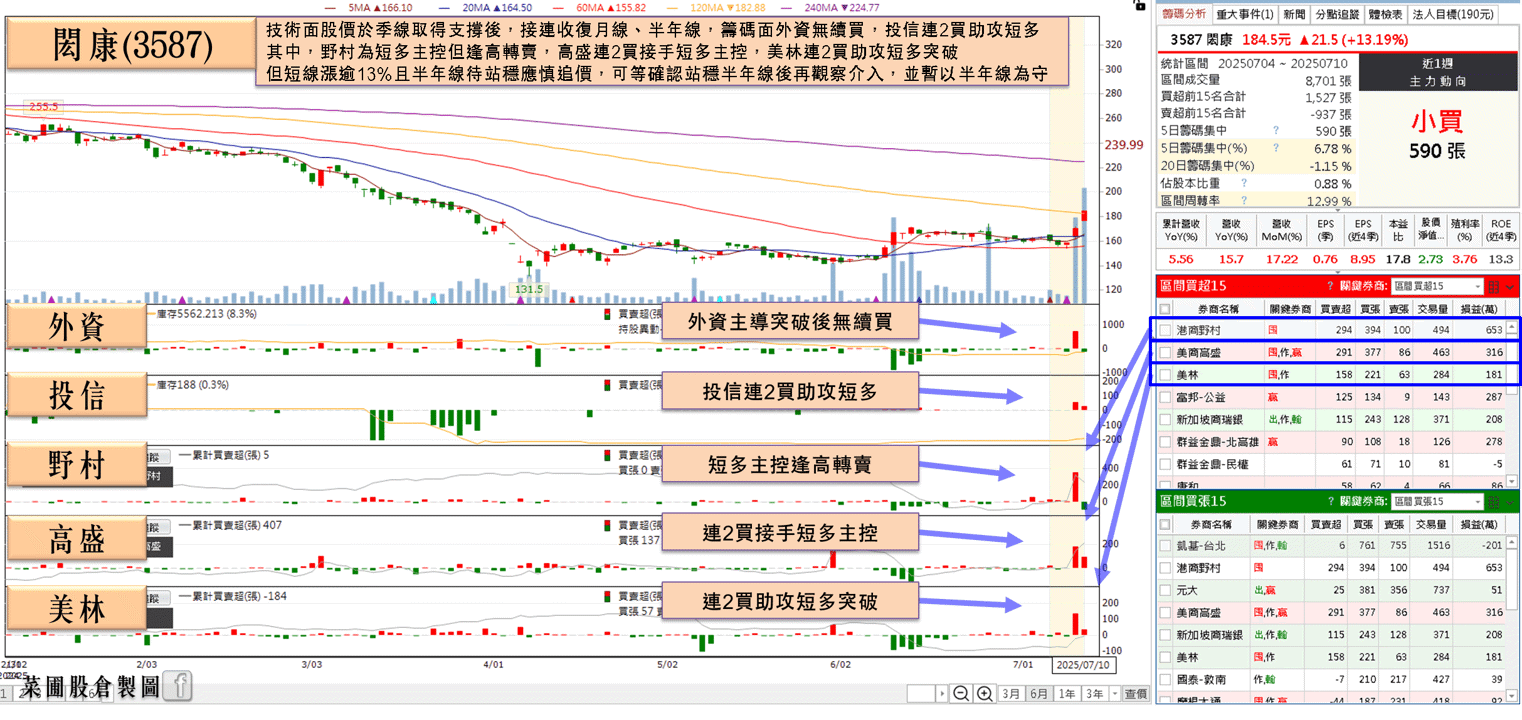Image resolution: width=1522 pixels, height=720 pixels.
Task: Zoom in the chart with the plus magnifier
Action: 984,694
